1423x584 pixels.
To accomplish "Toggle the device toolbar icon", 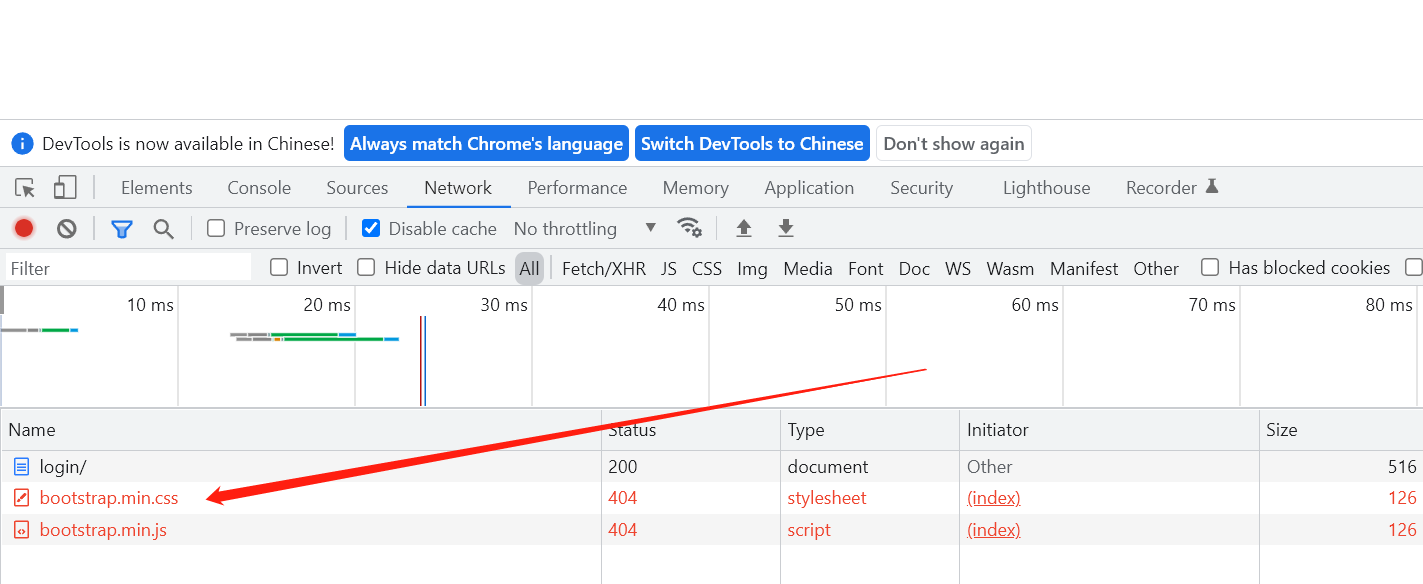I will point(65,188).
